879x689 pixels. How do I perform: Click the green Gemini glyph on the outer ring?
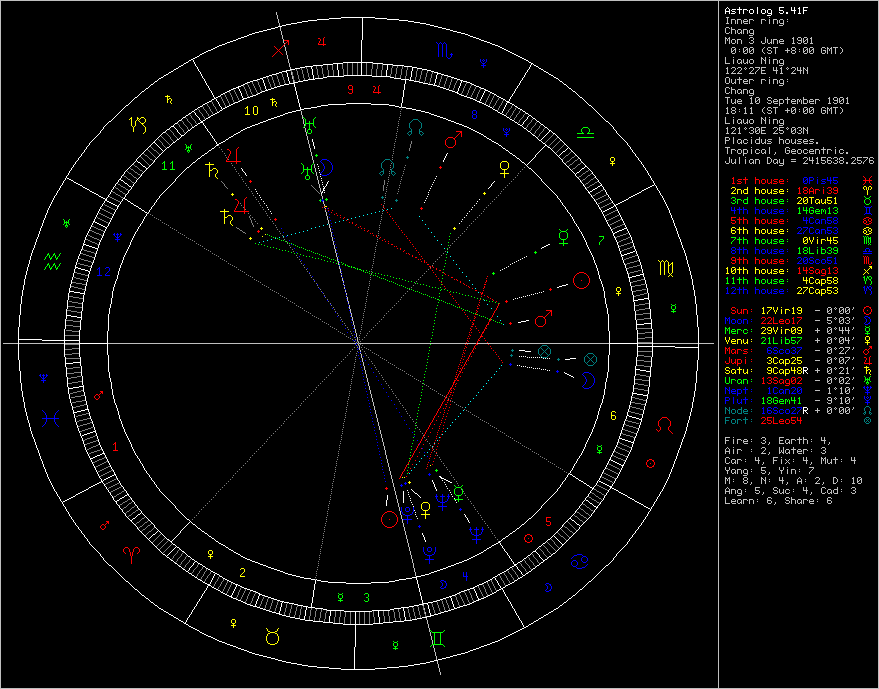pos(438,637)
